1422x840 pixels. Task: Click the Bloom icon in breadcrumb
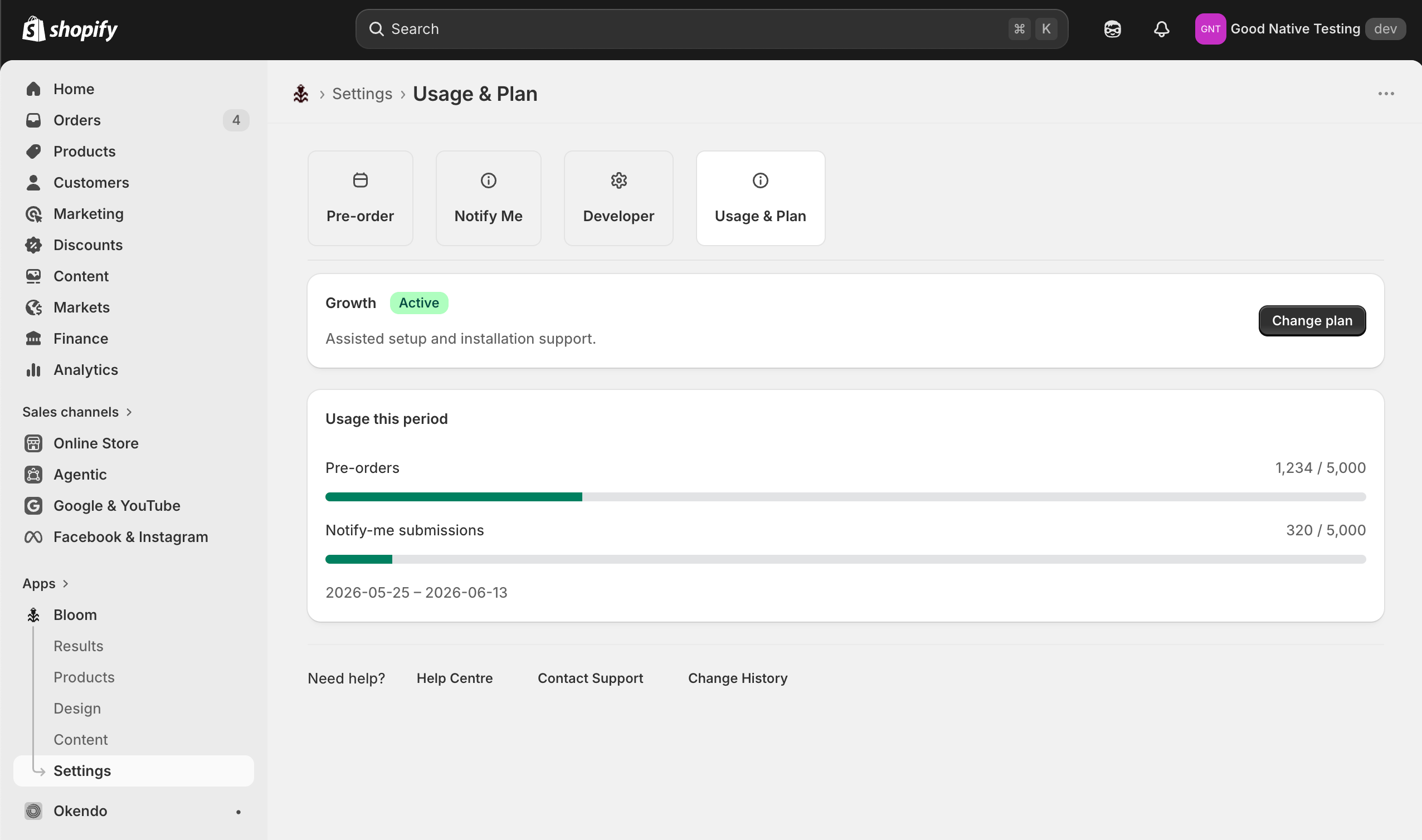pyautogui.click(x=300, y=94)
